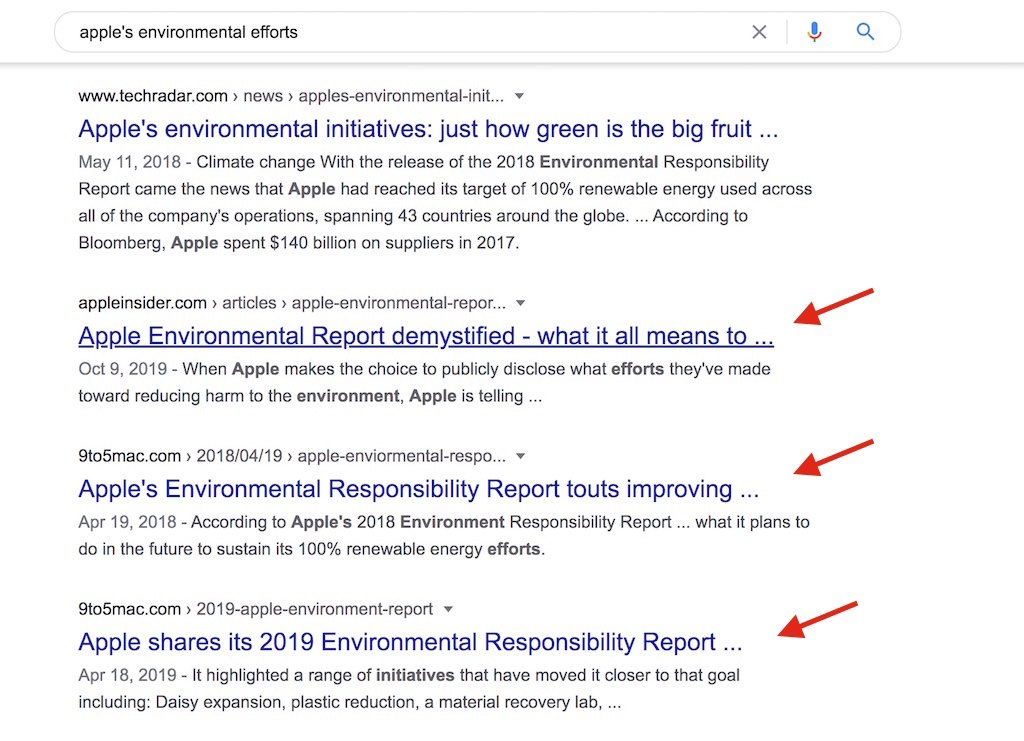Expand the dropdown arrow beside the techradar.com URL
Screen dimensions: 1024x741
519,96
